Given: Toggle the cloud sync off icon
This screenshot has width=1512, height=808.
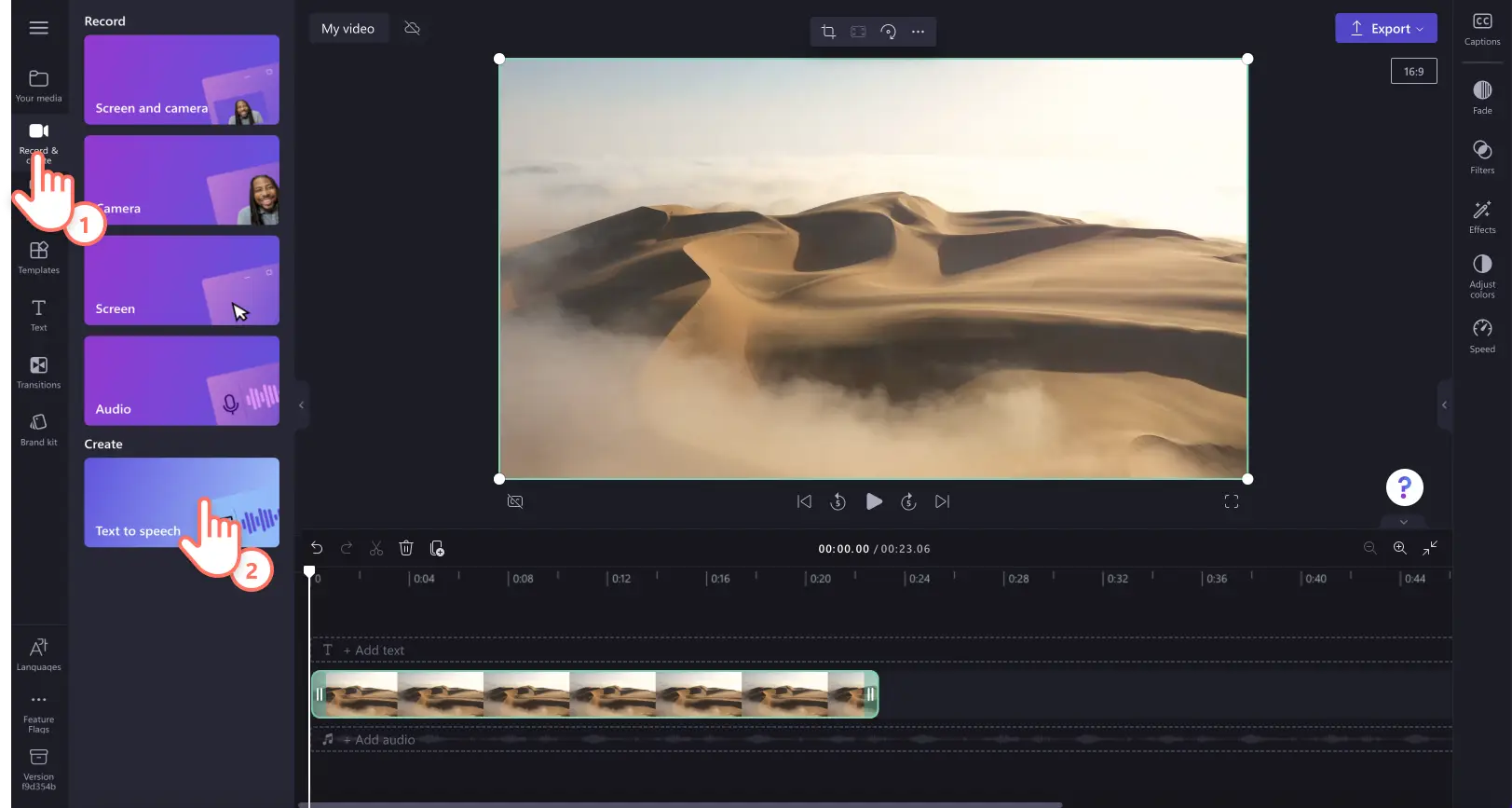Looking at the screenshot, I should pyautogui.click(x=412, y=28).
